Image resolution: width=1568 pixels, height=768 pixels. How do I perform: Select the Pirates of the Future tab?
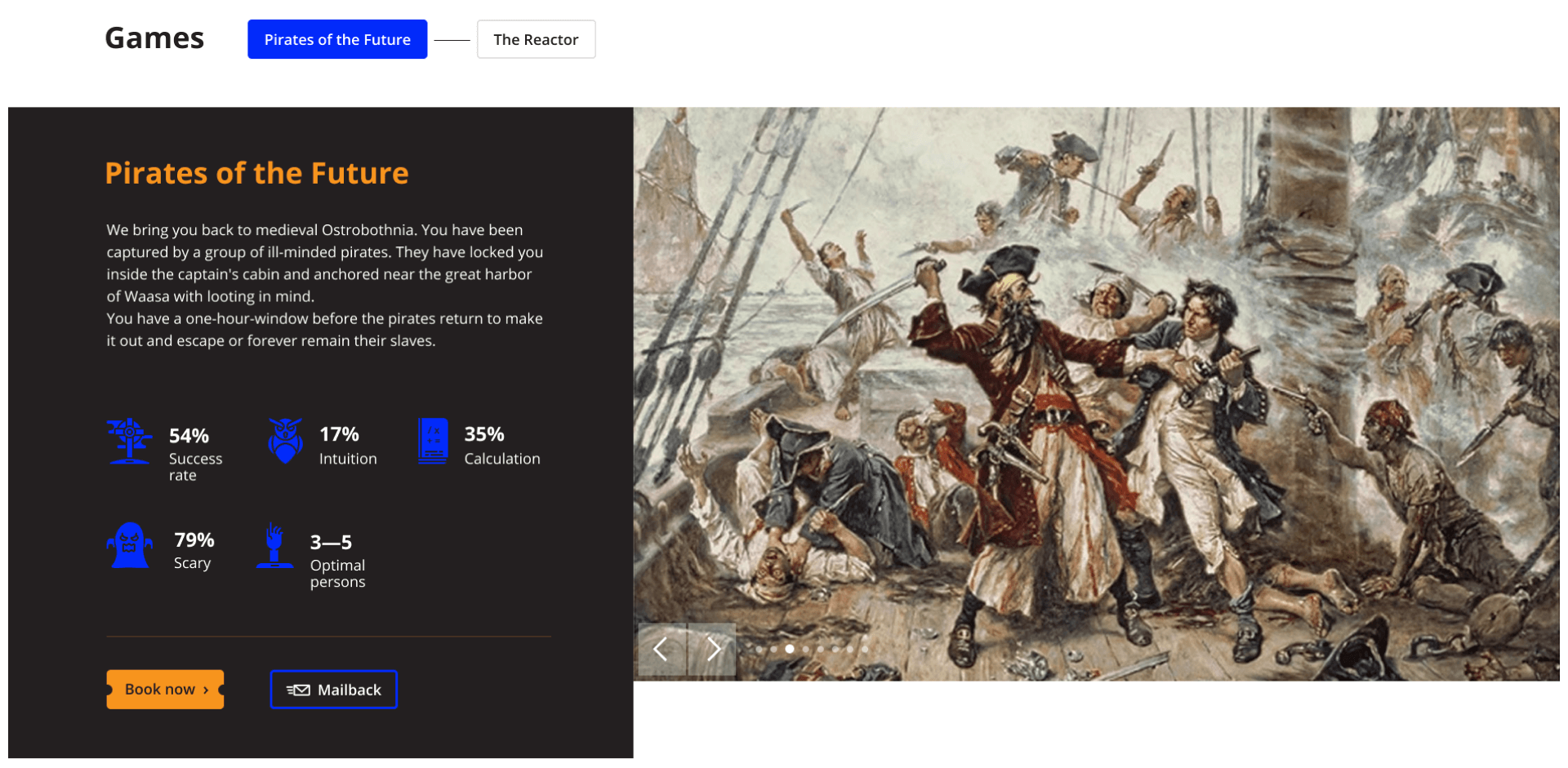point(337,39)
